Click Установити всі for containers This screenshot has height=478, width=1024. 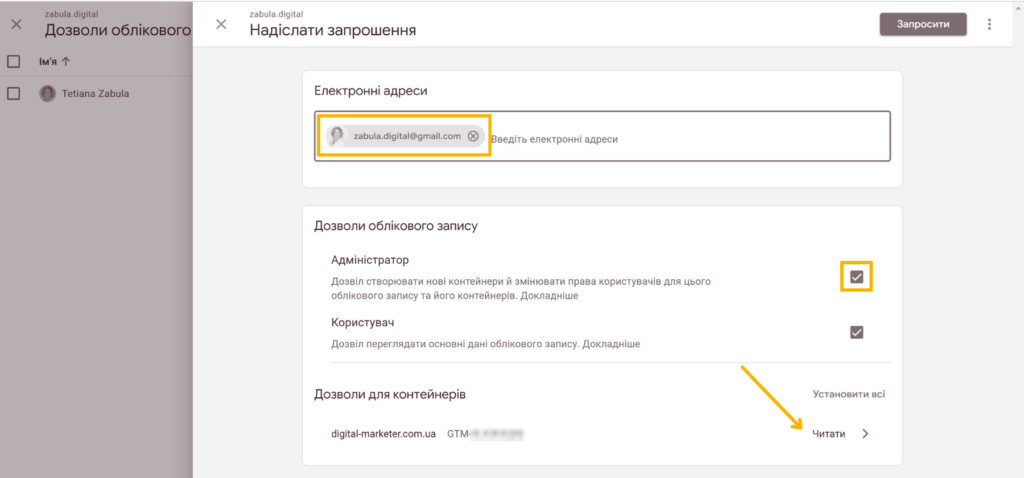[849, 394]
